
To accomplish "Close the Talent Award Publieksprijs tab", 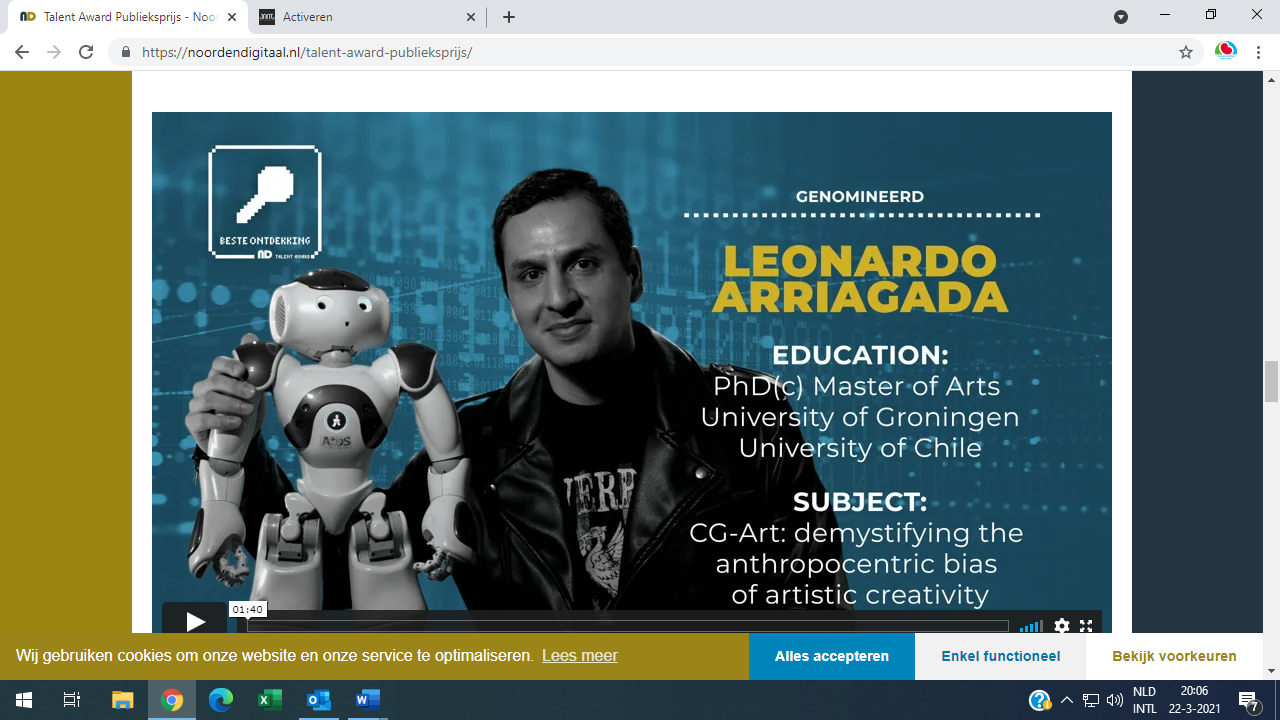I will [232, 17].
